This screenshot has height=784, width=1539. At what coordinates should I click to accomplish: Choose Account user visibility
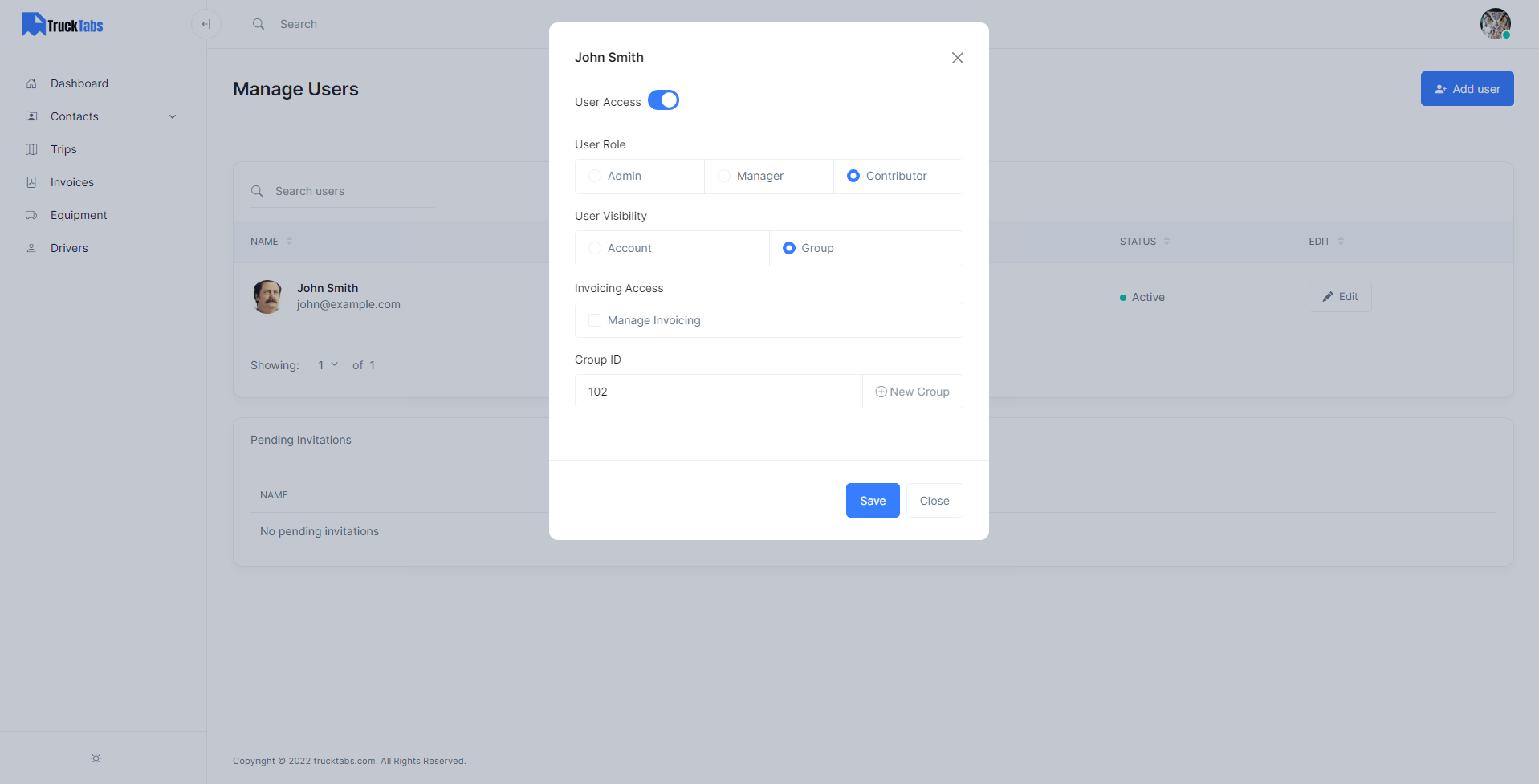(x=595, y=248)
